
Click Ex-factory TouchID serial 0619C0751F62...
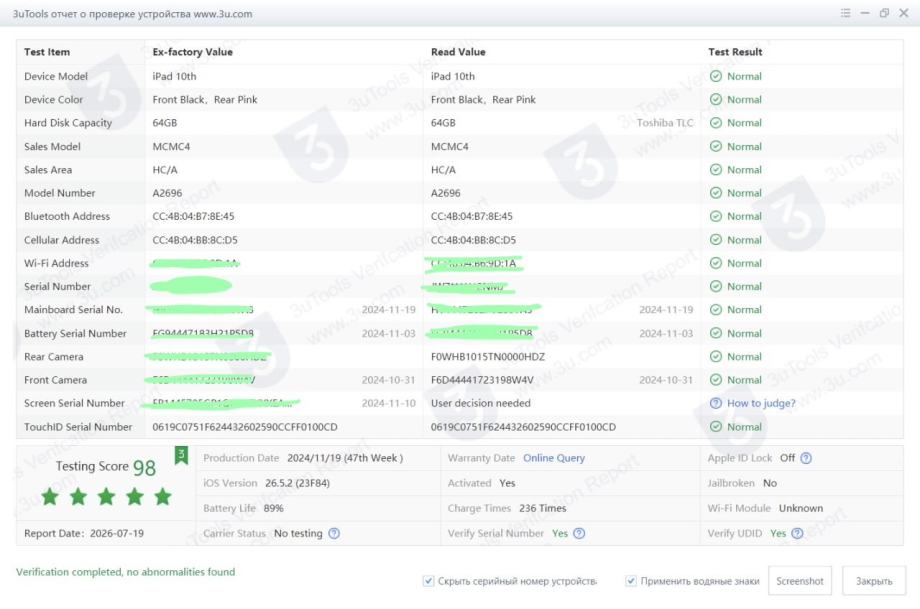[x=245, y=427]
